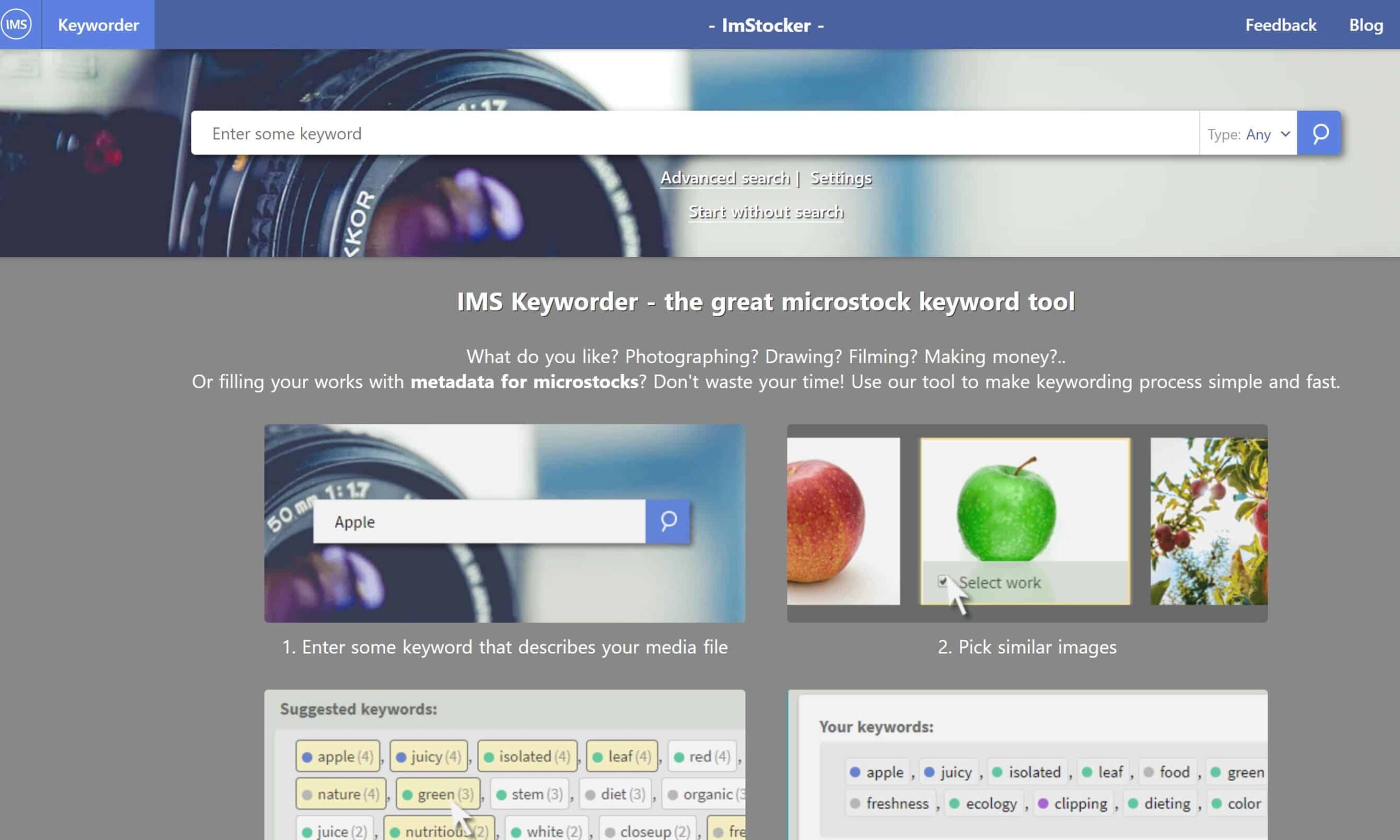Click gray dot on nature (4) keyword
Viewport: 1400px width, 840px height.
click(307, 795)
